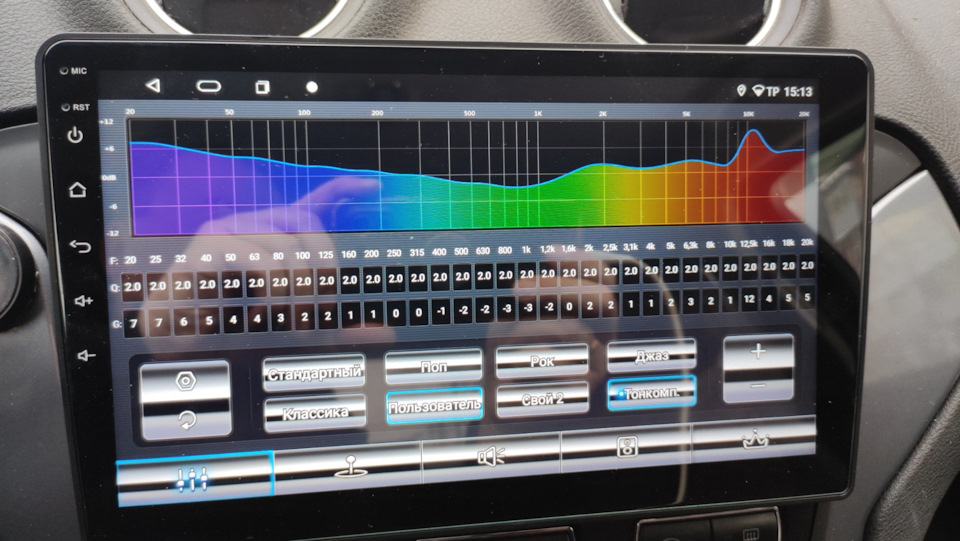This screenshot has width=960, height=541.
Task: Select the gain cell under 250 Hz
Action: pos(396,313)
